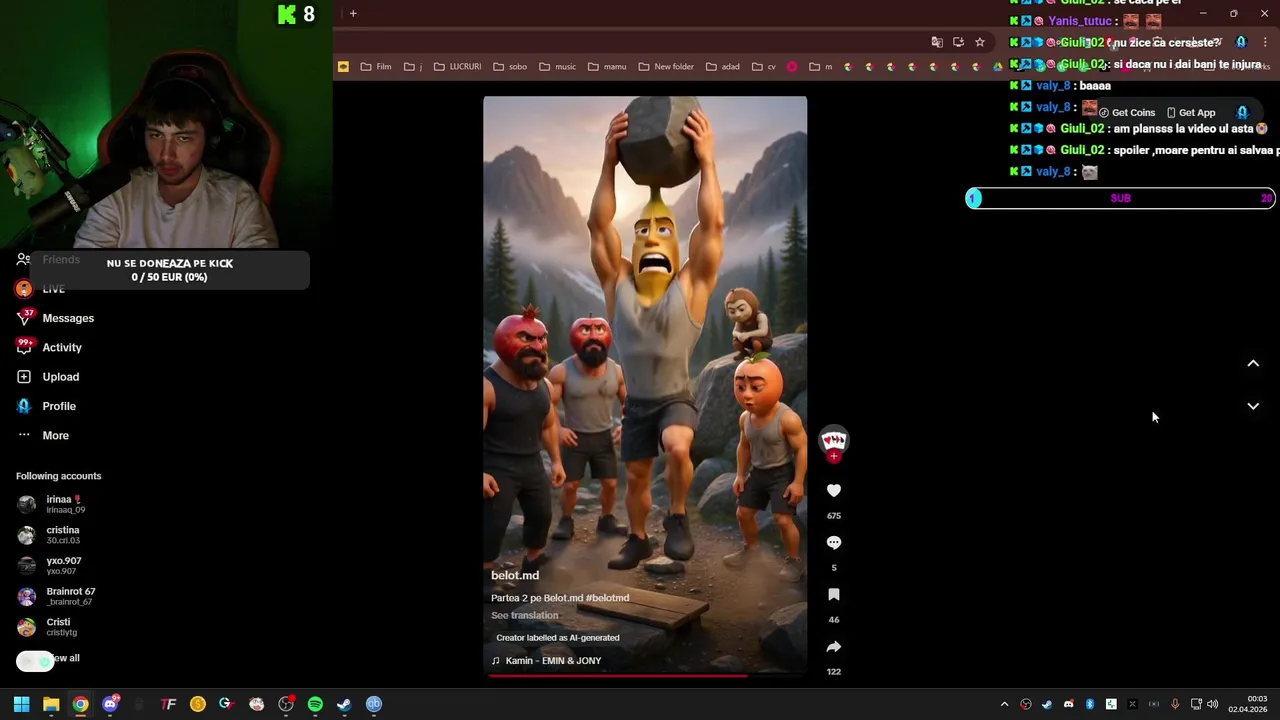Like the video with the heart icon
This screenshot has width=1280, height=720.
point(834,490)
